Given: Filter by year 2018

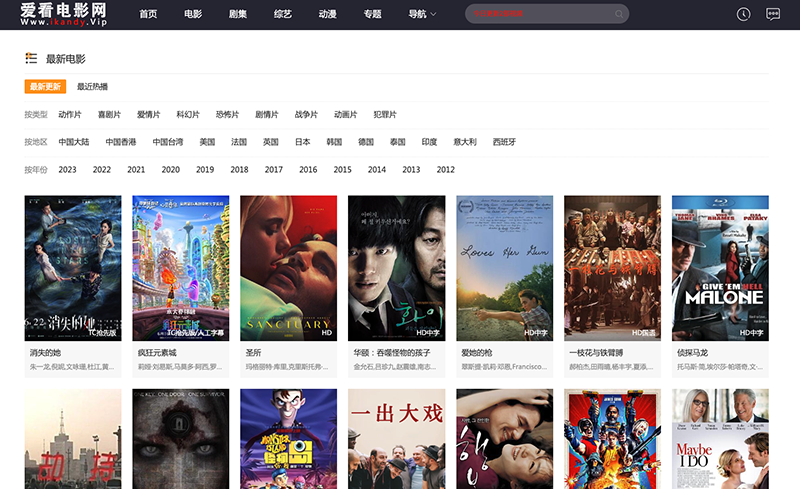Looking at the screenshot, I should [239, 169].
